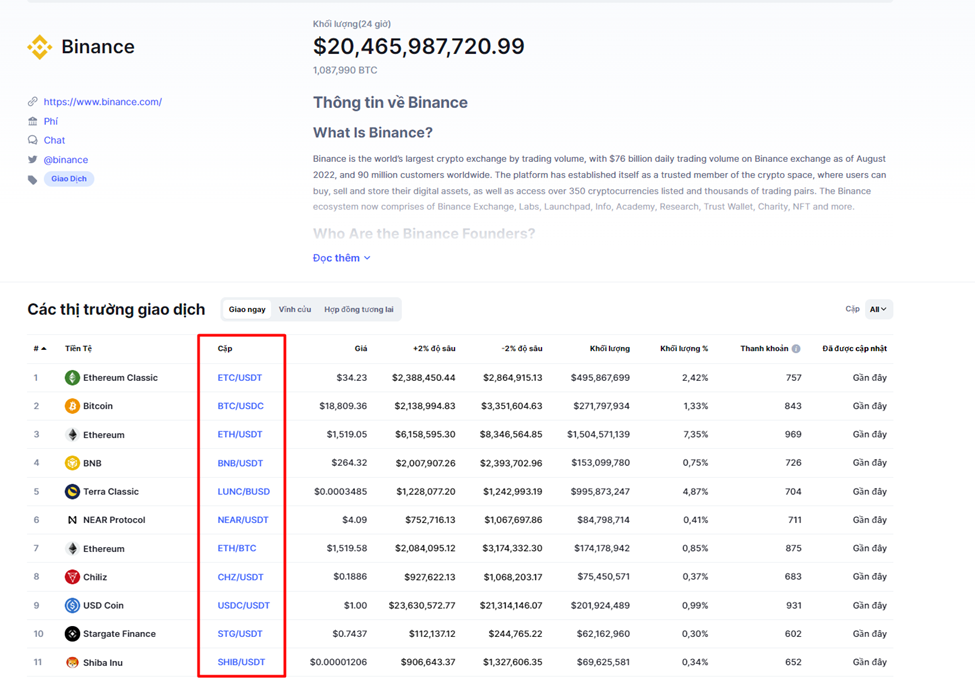
Task: Click the Chiliz coin icon
Action: coord(72,577)
